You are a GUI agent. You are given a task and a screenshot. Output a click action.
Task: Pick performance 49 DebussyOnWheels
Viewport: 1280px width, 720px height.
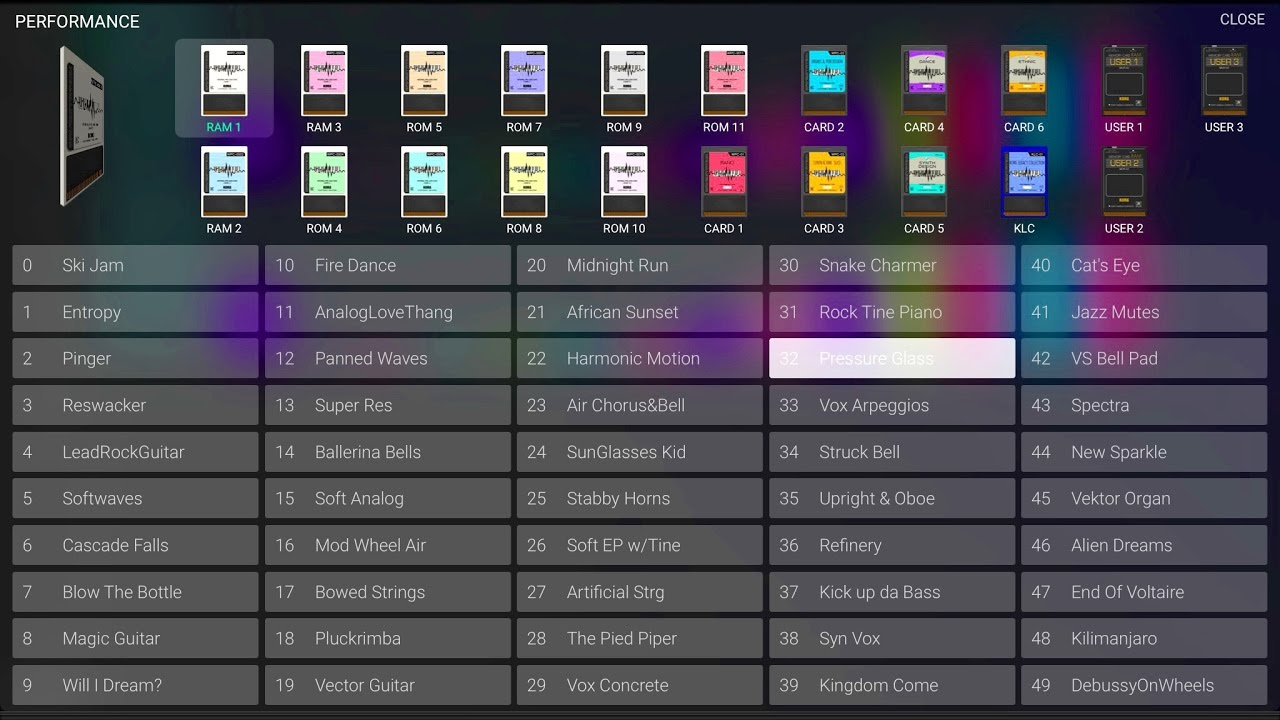point(1144,685)
